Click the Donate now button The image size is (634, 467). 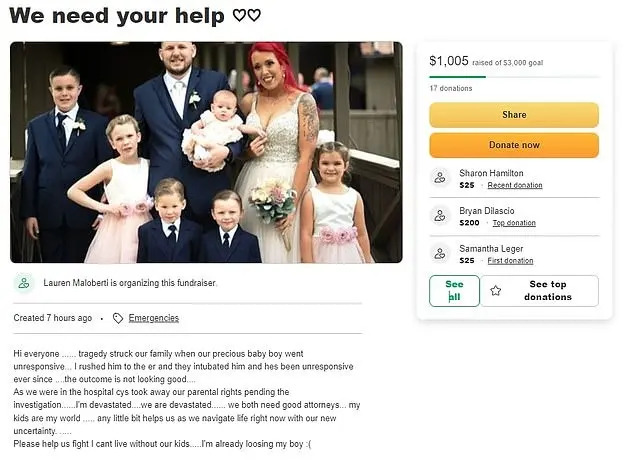(x=514, y=145)
